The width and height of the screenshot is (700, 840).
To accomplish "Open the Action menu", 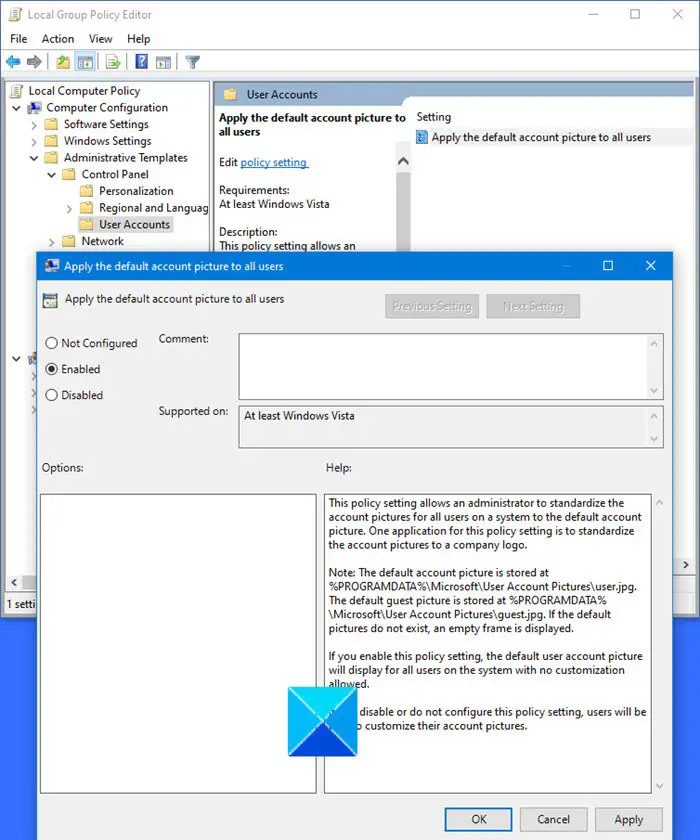I will coord(58,39).
